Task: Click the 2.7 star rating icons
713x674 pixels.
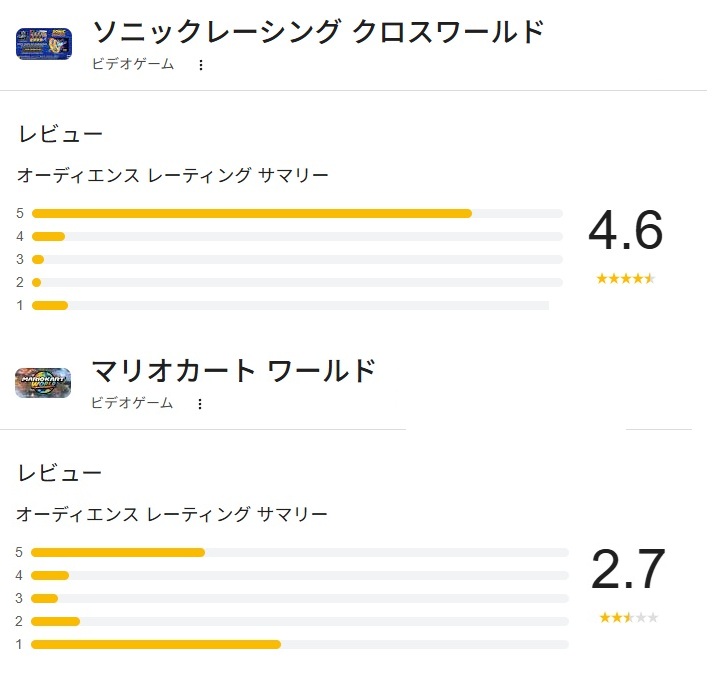Action: (628, 617)
